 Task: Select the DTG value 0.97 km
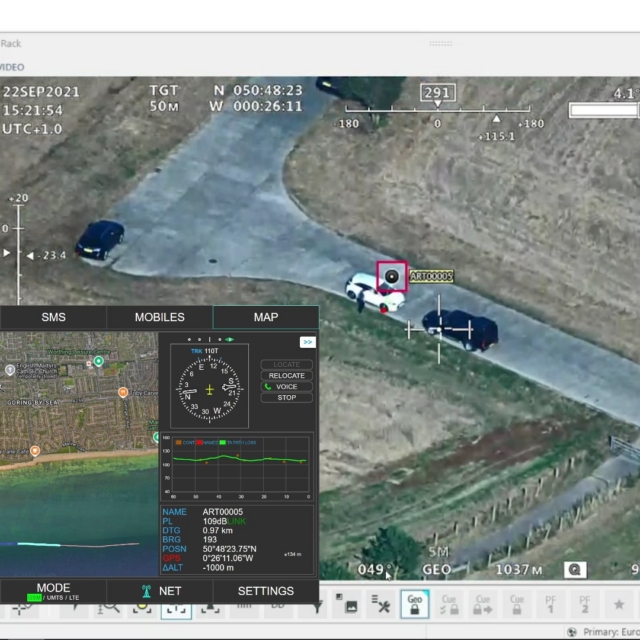(x=218, y=531)
